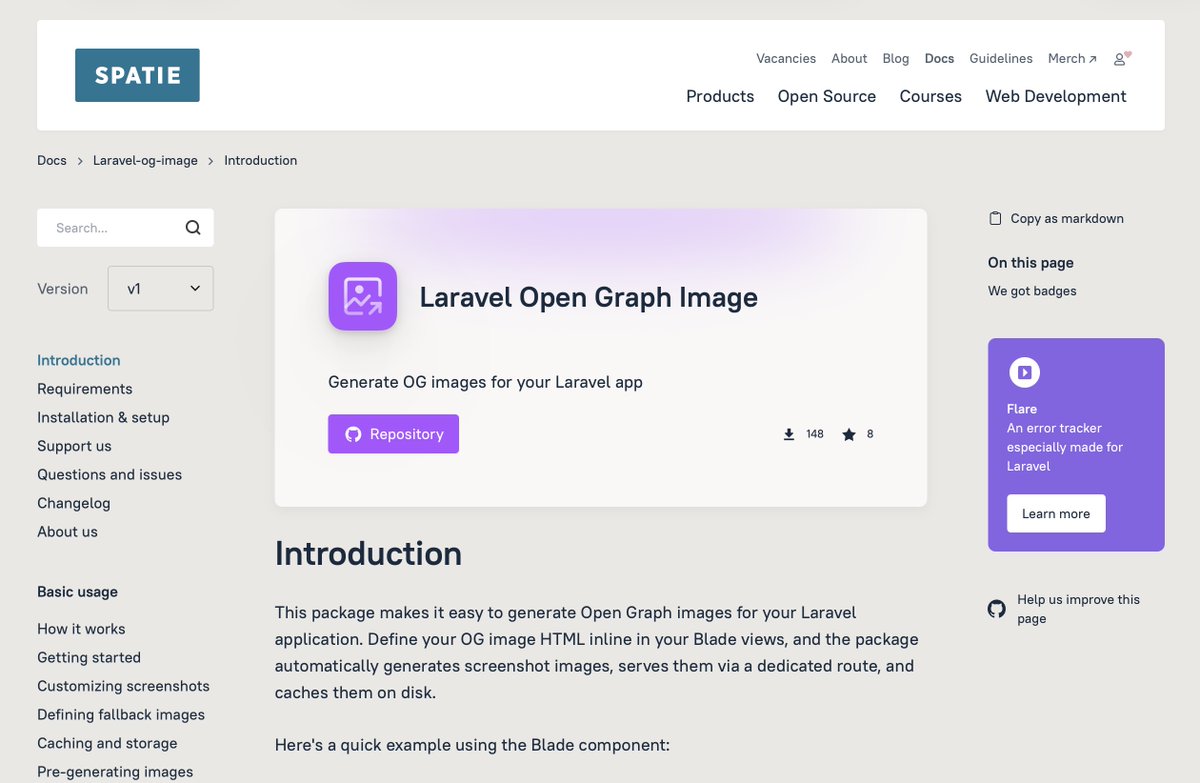Click the Flare play icon
Image resolution: width=1200 pixels, height=783 pixels.
tap(1024, 373)
